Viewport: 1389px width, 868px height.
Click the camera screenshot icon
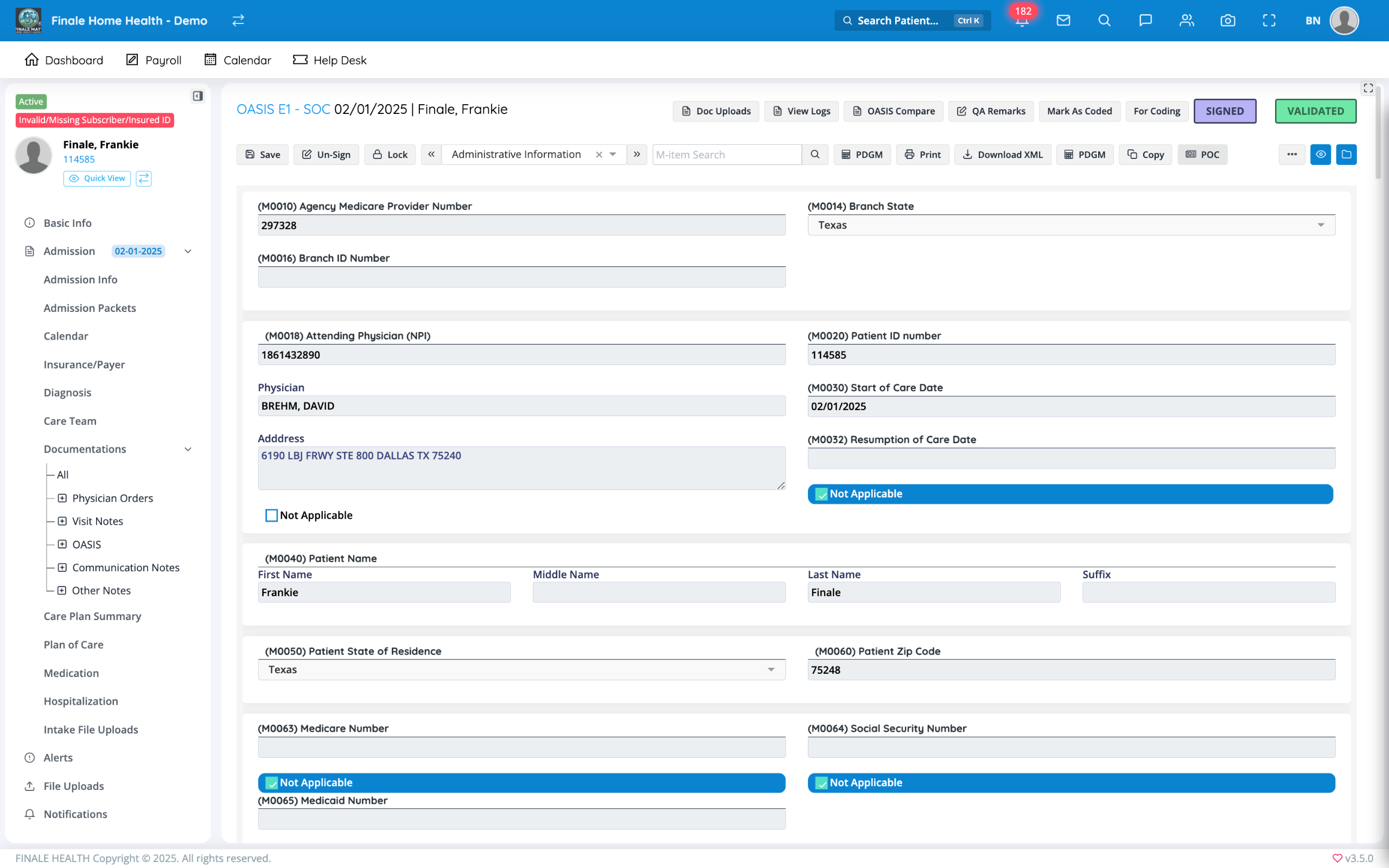1228,21
